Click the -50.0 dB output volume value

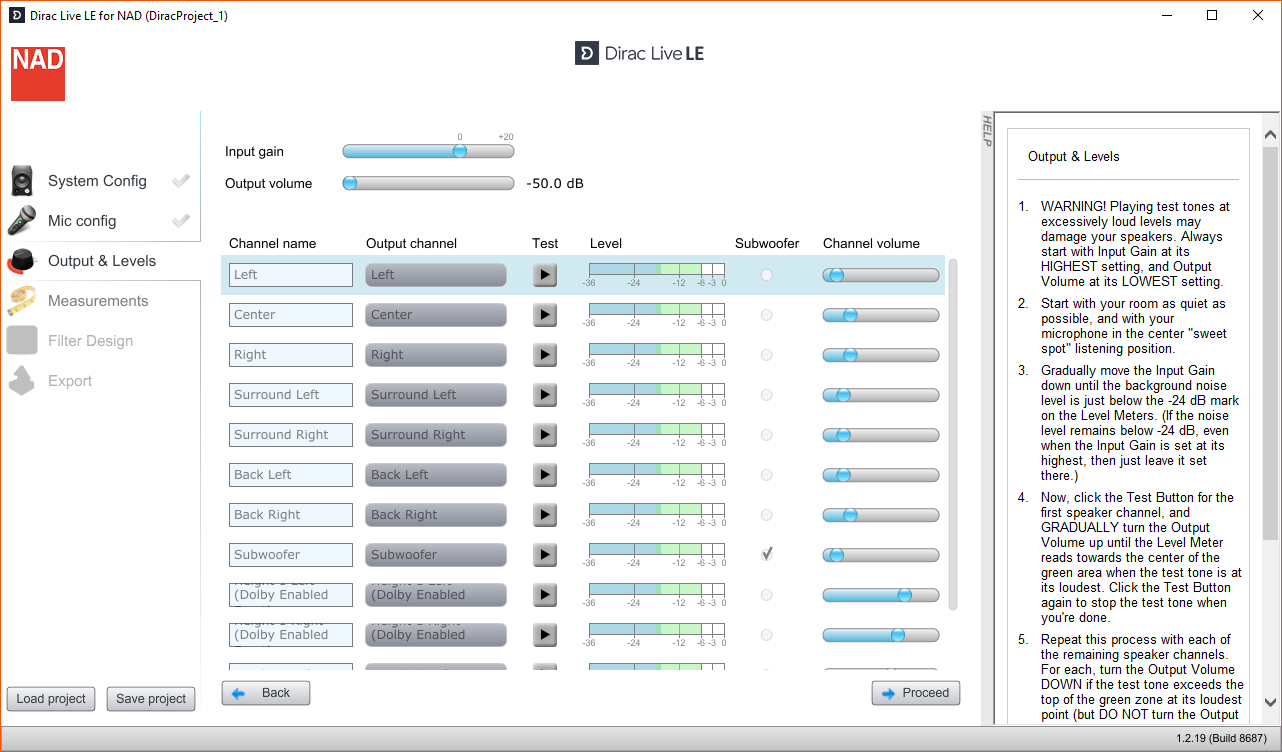tap(555, 184)
